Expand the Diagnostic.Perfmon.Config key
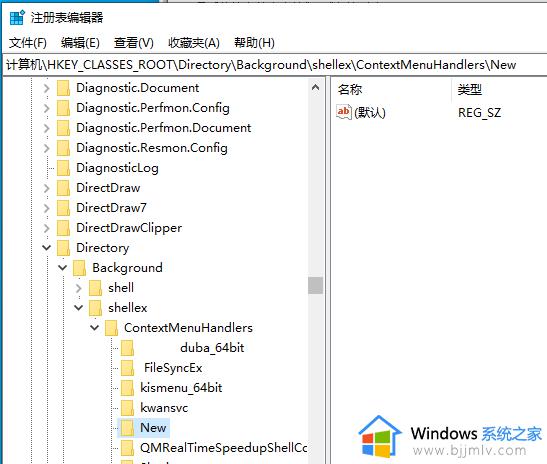 click(46, 108)
